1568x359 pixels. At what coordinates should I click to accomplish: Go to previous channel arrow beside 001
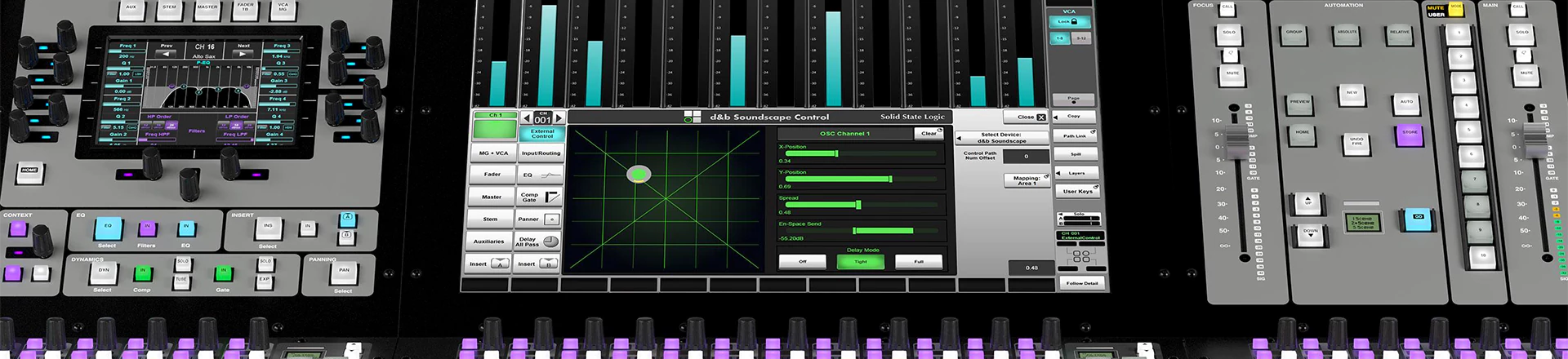click(527, 119)
